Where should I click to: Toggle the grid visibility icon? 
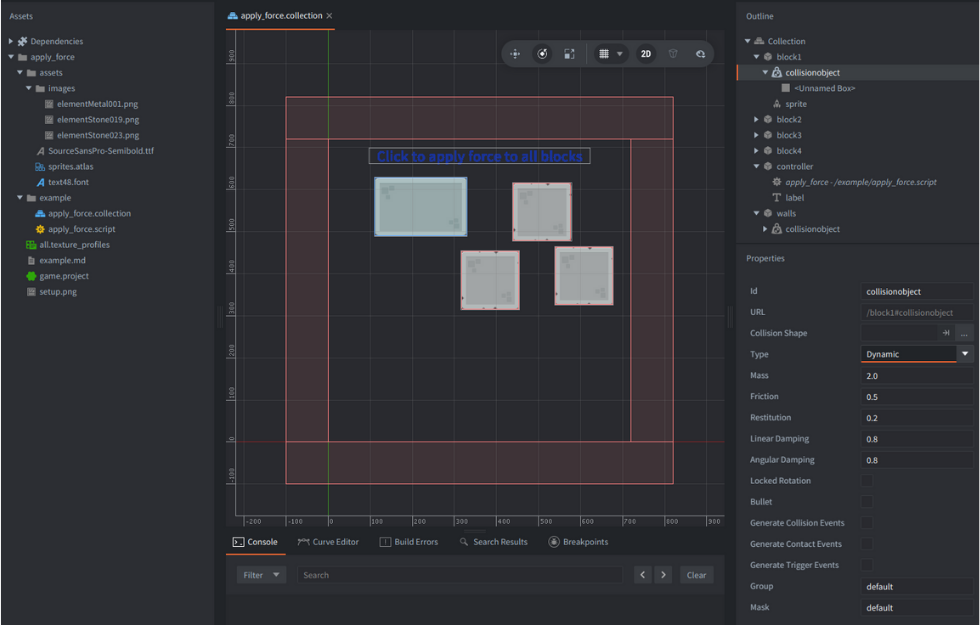[604, 54]
